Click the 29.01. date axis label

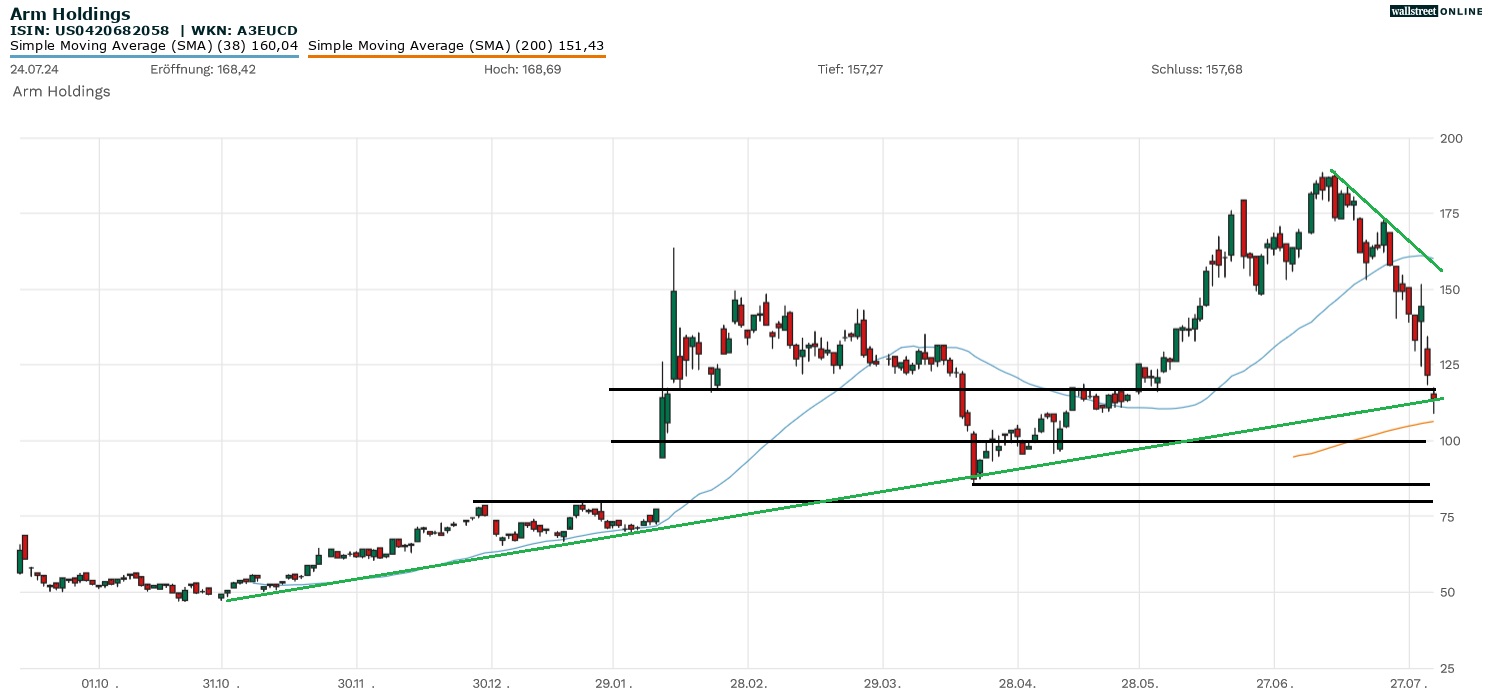614,682
